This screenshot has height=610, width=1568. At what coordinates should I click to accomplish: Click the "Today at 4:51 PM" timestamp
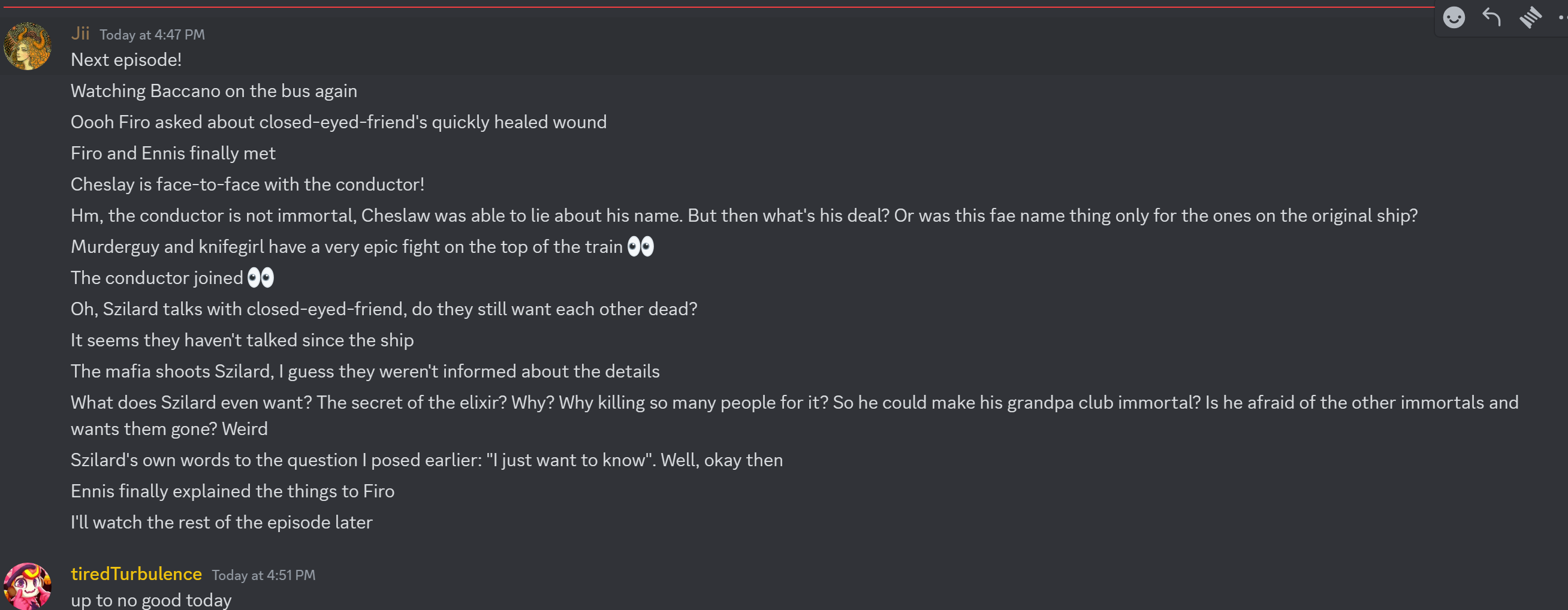264,575
